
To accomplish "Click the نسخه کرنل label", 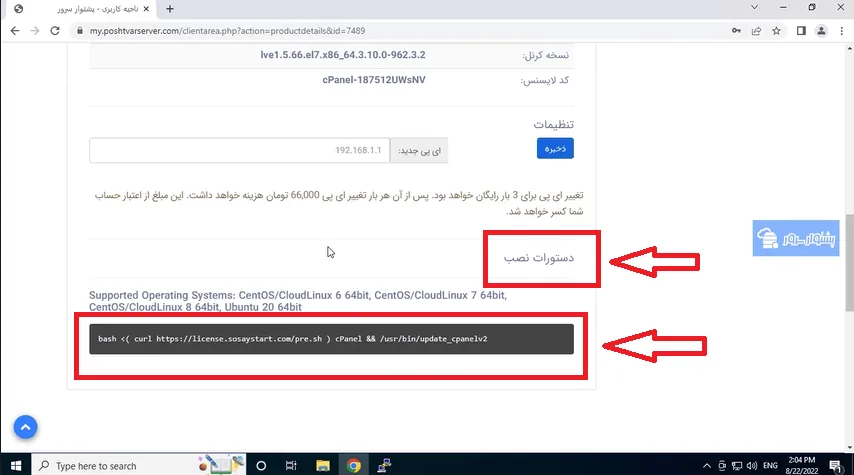I will pyautogui.click(x=545, y=56).
